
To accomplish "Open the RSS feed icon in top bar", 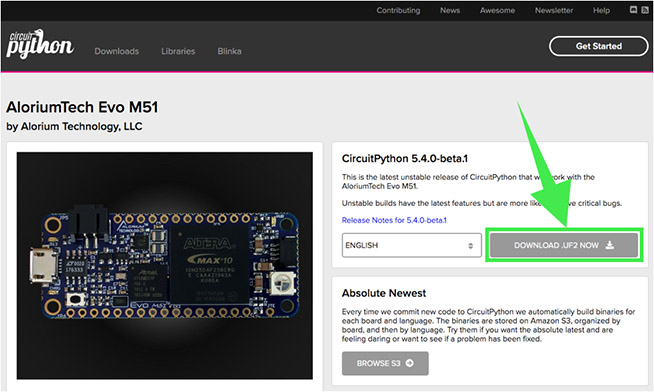I will click(x=644, y=10).
